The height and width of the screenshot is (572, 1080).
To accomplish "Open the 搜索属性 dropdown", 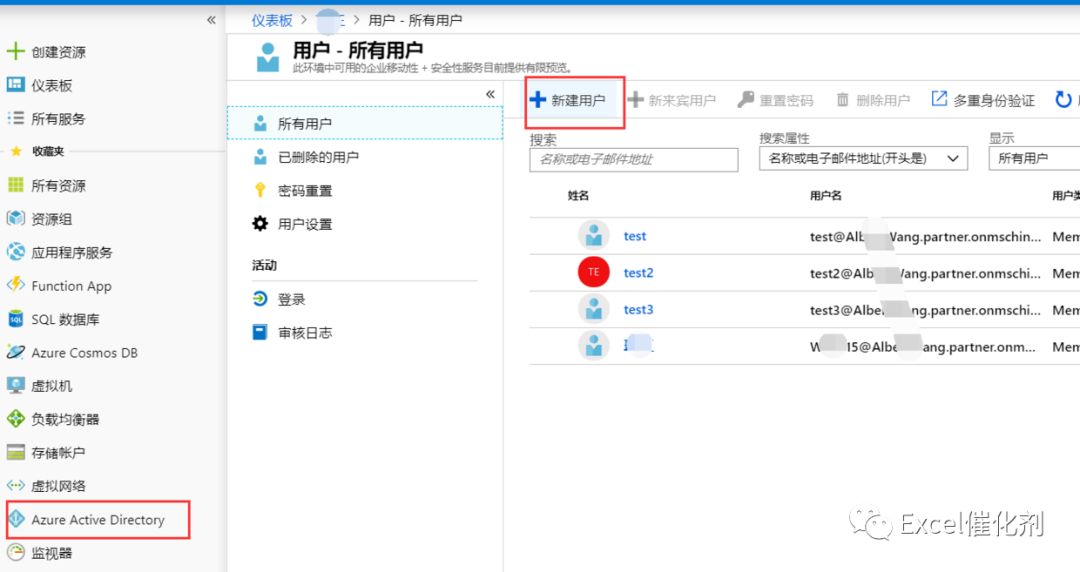I will point(863,159).
